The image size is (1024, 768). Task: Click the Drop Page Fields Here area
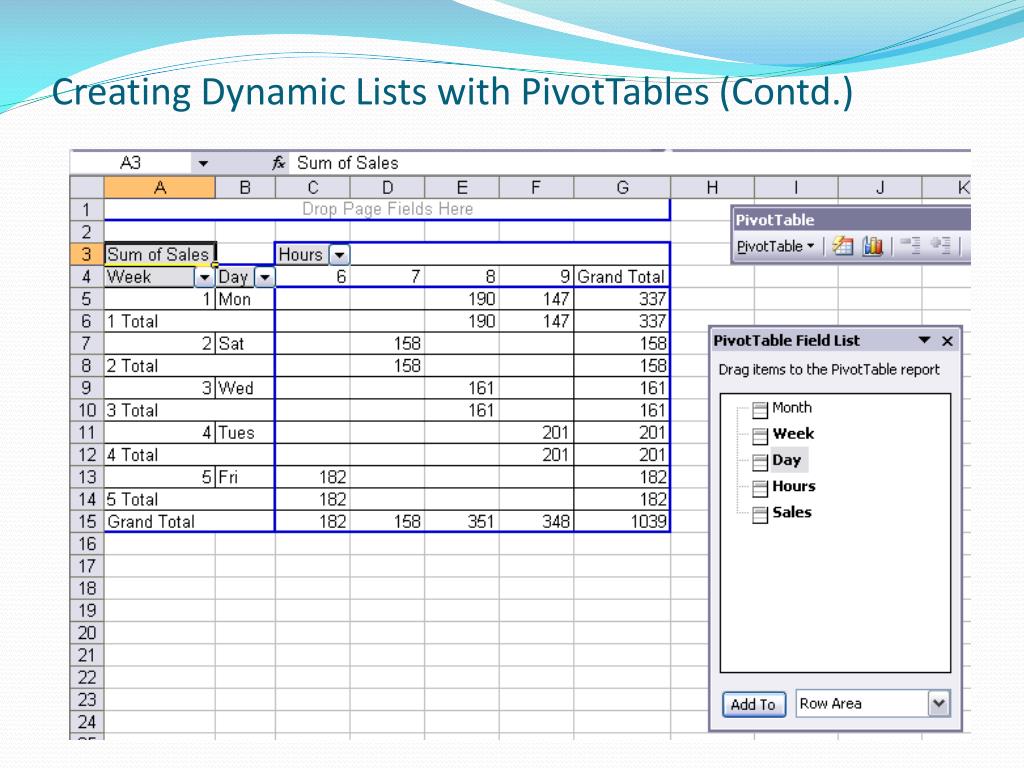coord(387,210)
